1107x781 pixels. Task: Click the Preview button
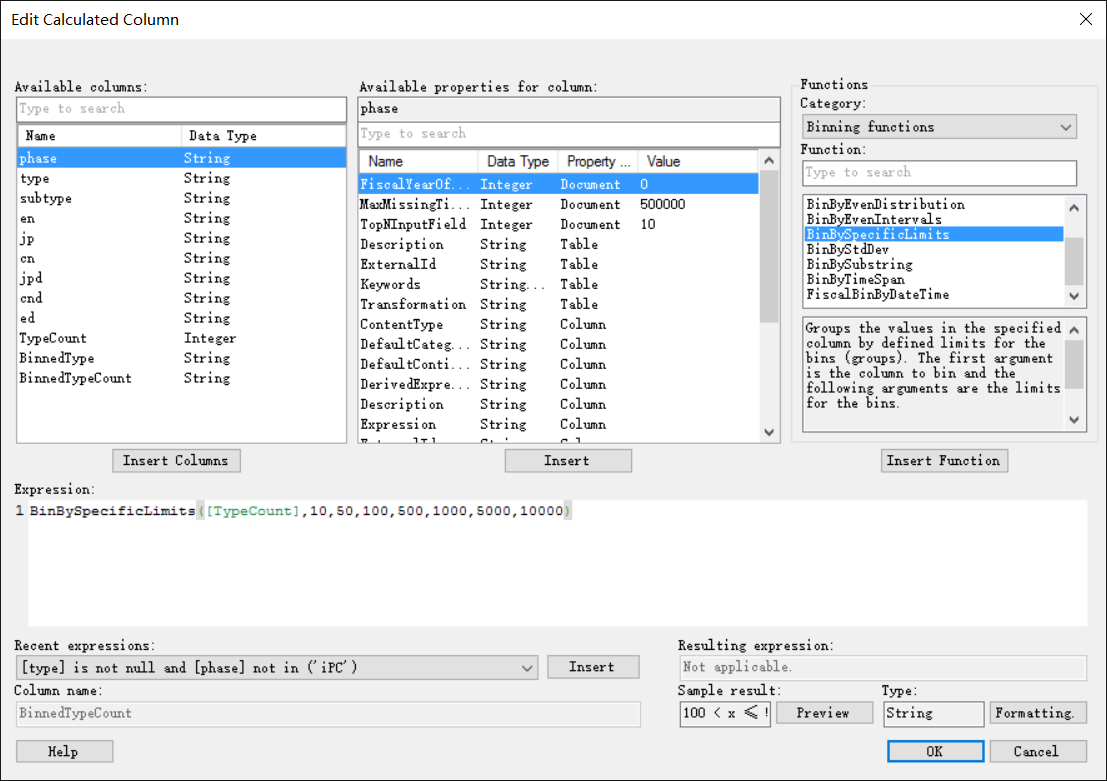tap(822, 713)
